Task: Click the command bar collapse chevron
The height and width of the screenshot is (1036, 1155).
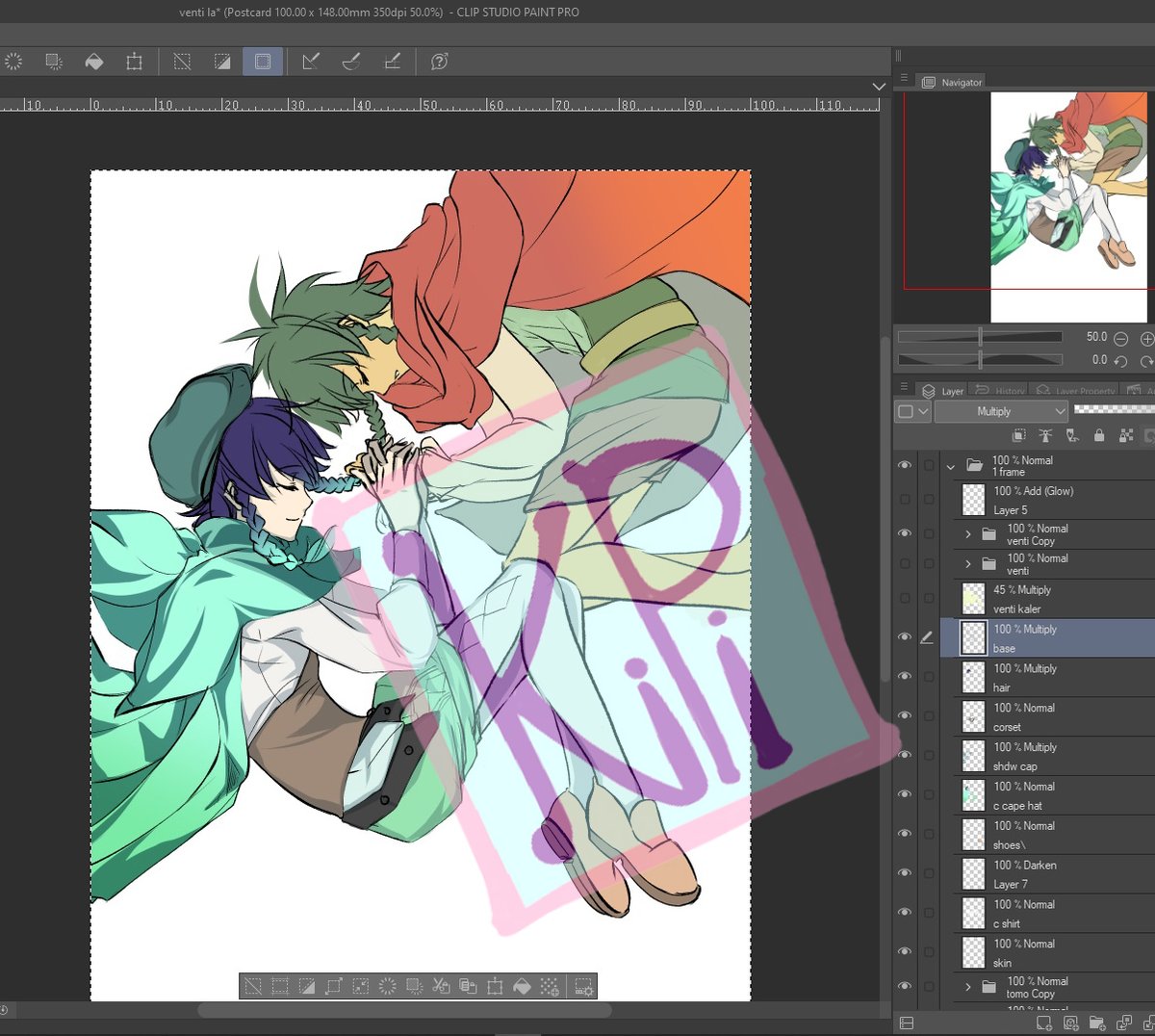Action: pos(878,87)
